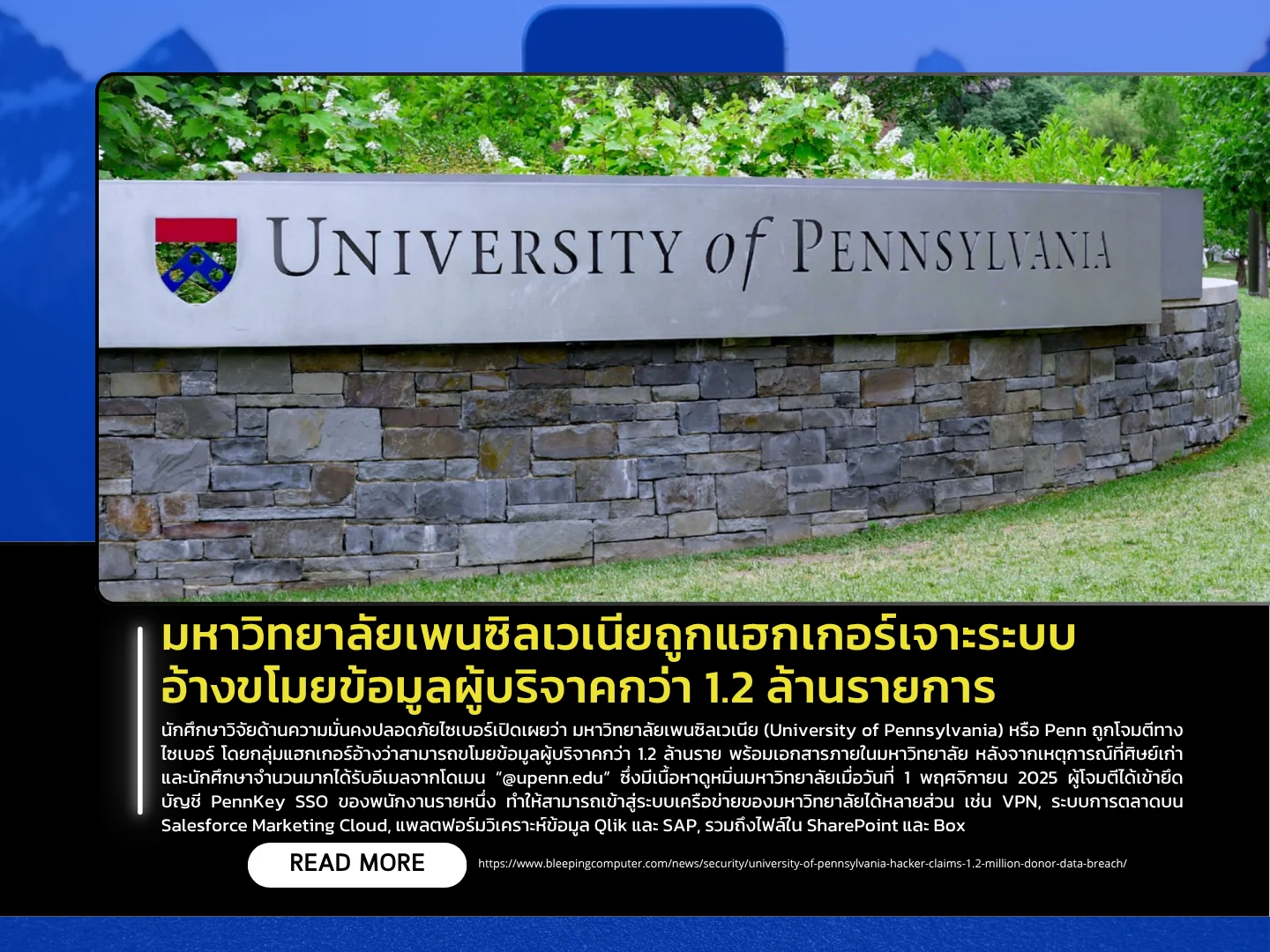Image resolution: width=1270 pixels, height=952 pixels.
Task: Click the "@upenn.edu" text in the paragraph
Action: pos(553,778)
